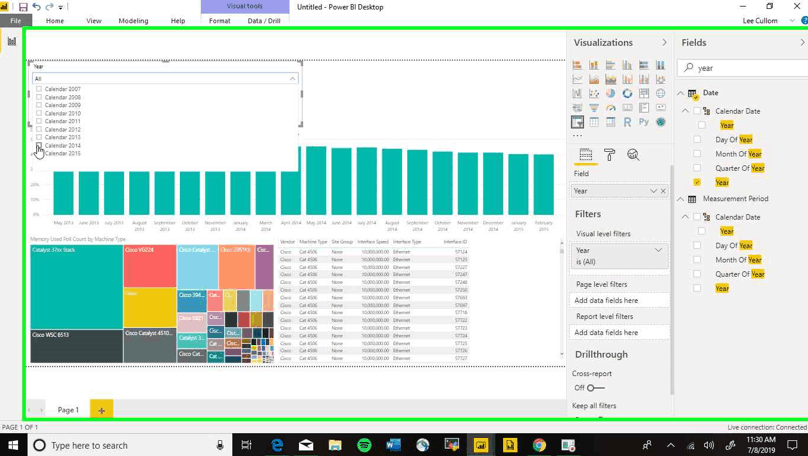
Task: Insert an R script visual
Action: pyautogui.click(x=627, y=122)
